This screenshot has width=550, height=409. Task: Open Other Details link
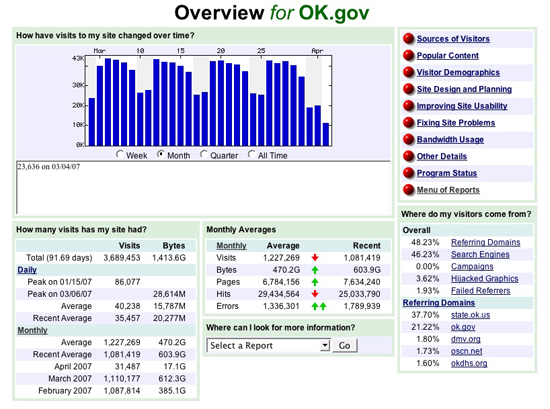tap(442, 156)
